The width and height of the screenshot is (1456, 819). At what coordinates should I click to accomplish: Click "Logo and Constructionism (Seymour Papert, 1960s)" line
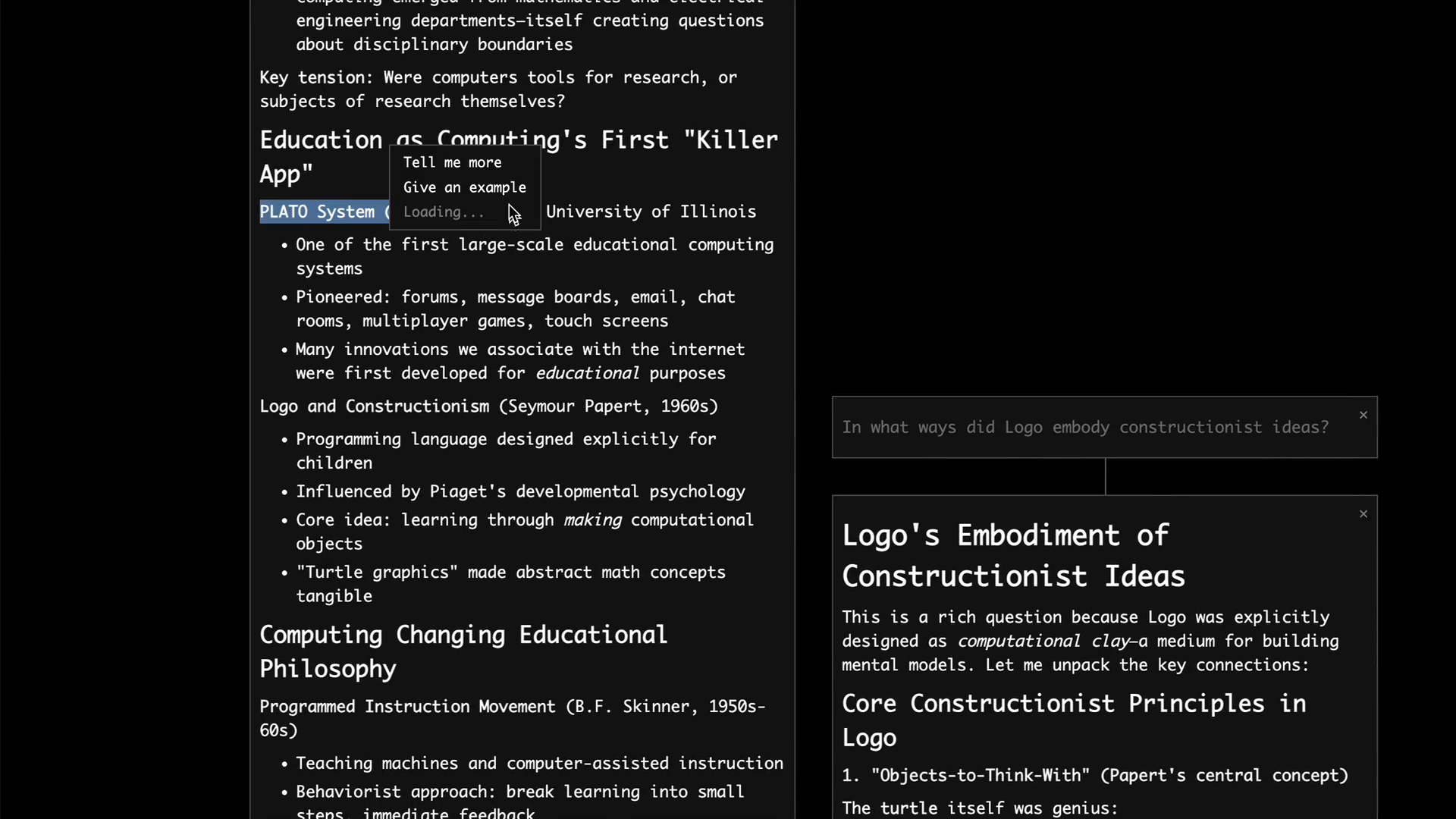point(488,406)
